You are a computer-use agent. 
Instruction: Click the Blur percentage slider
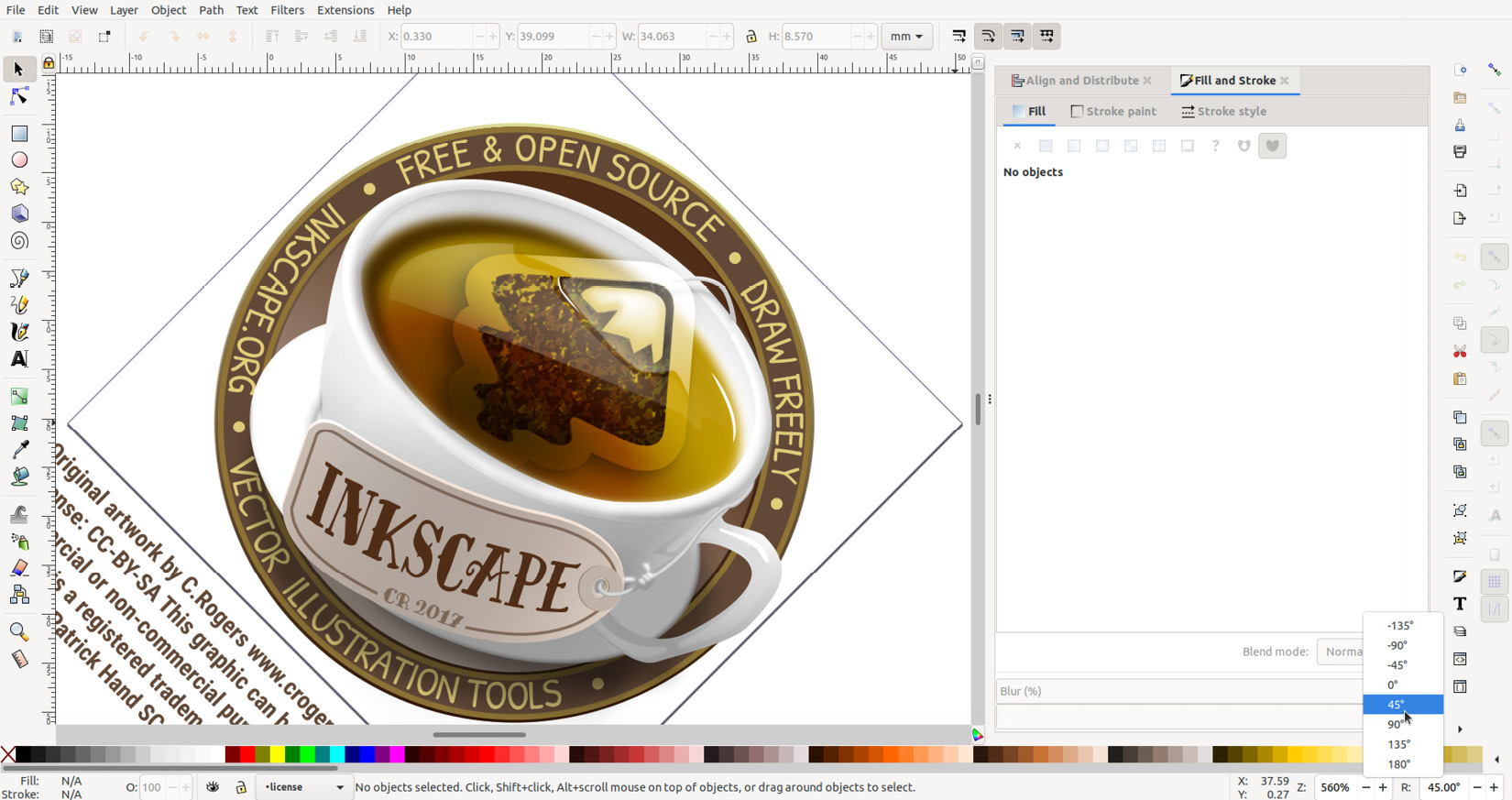point(1178,691)
